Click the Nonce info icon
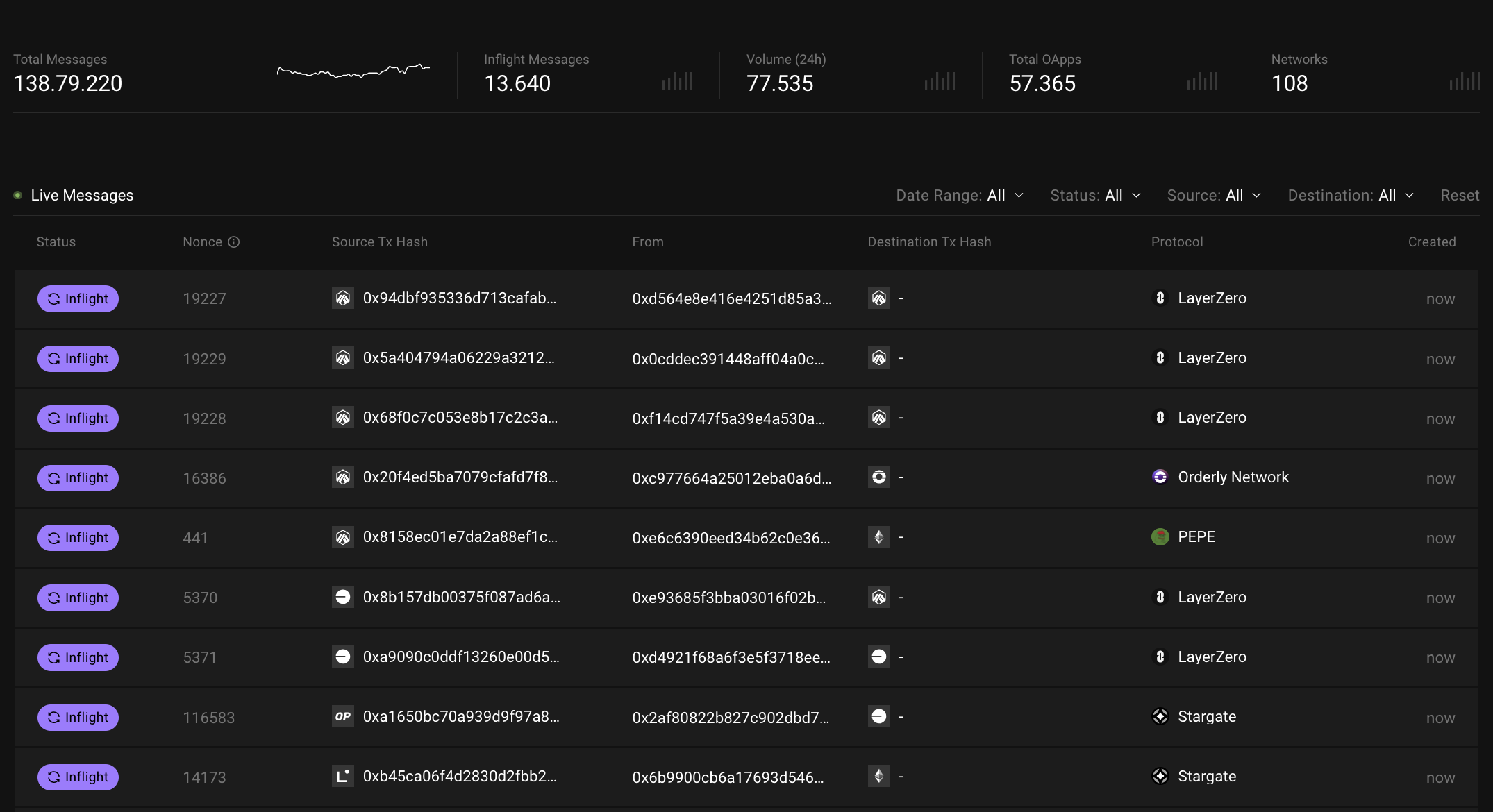 [x=234, y=242]
